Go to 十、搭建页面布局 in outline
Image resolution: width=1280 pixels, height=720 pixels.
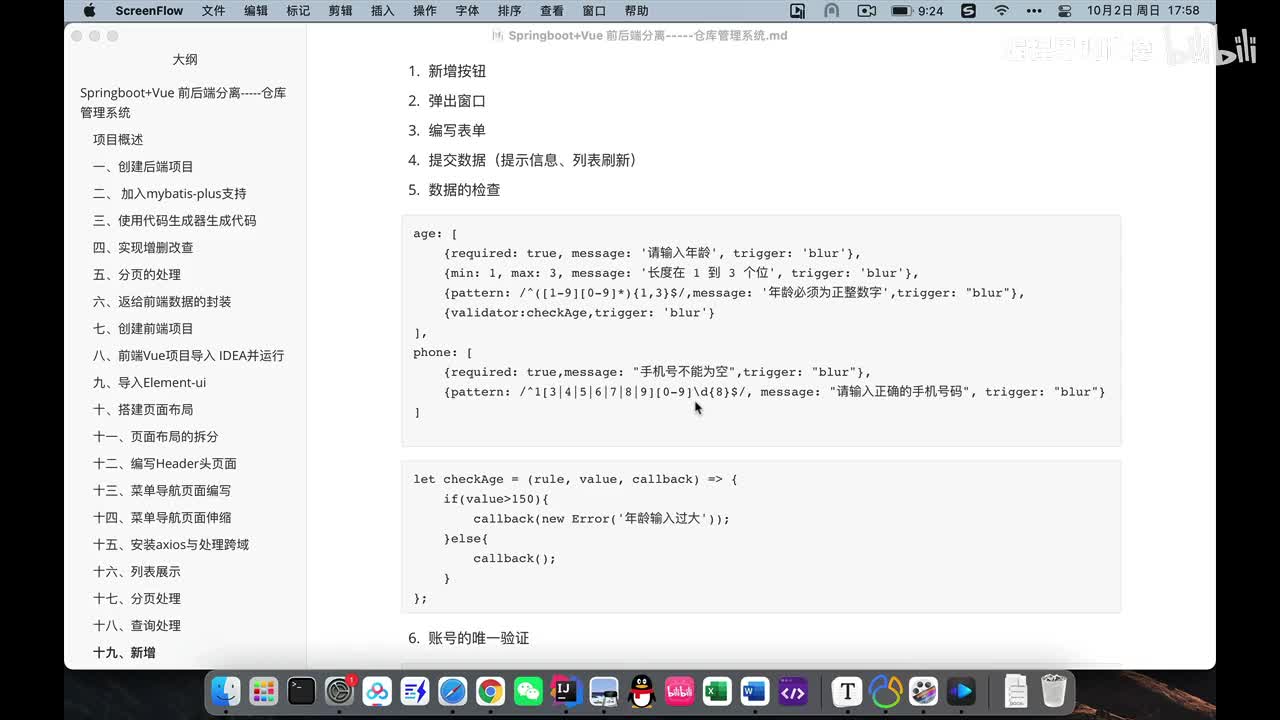(143, 410)
